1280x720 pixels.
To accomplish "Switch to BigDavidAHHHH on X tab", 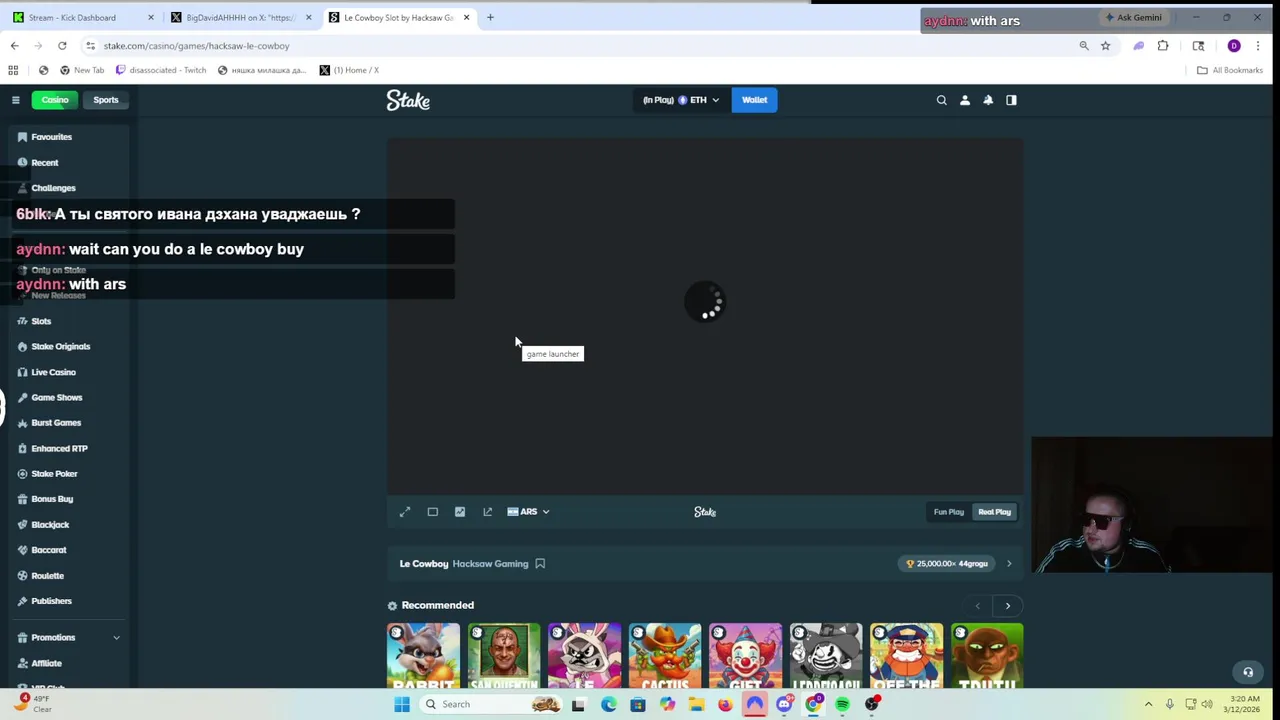I will (240, 17).
